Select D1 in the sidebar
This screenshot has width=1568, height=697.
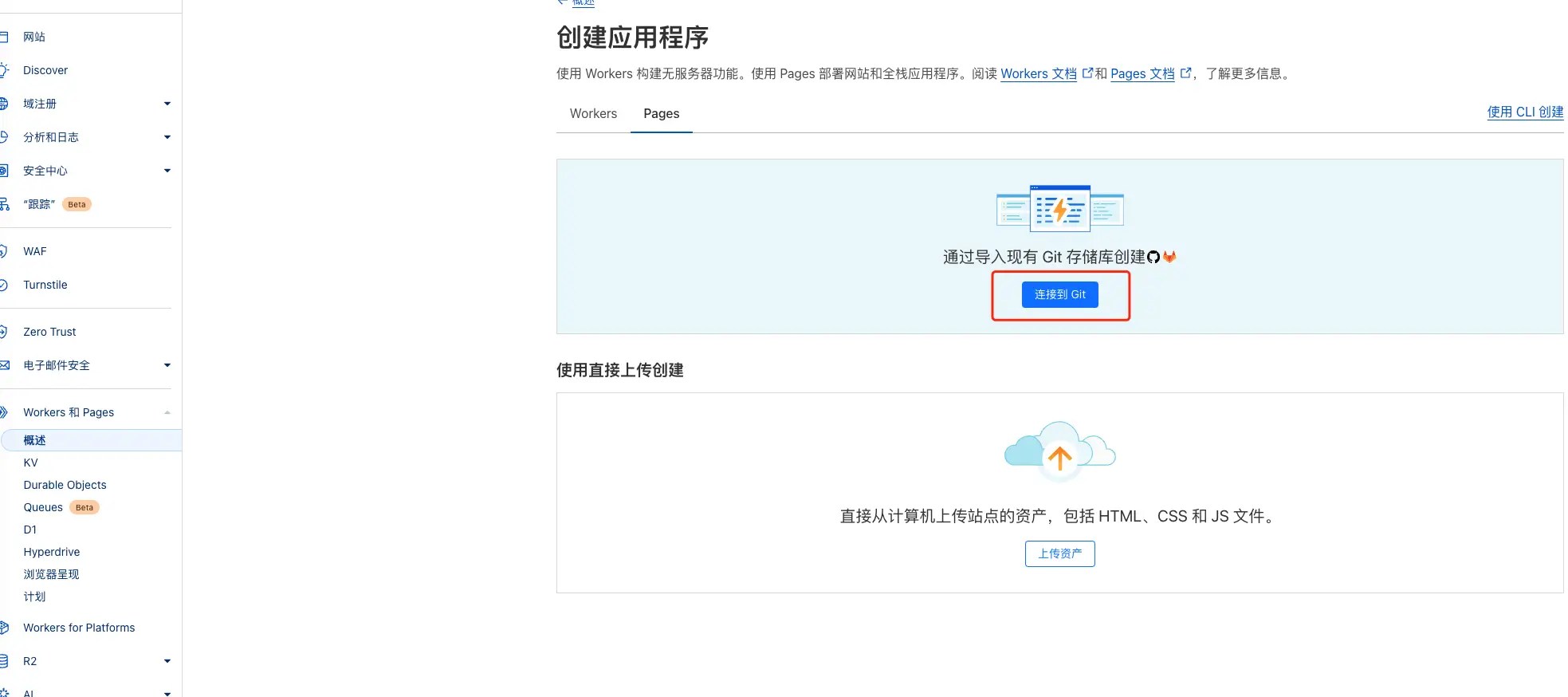pyautogui.click(x=29, y=530)
